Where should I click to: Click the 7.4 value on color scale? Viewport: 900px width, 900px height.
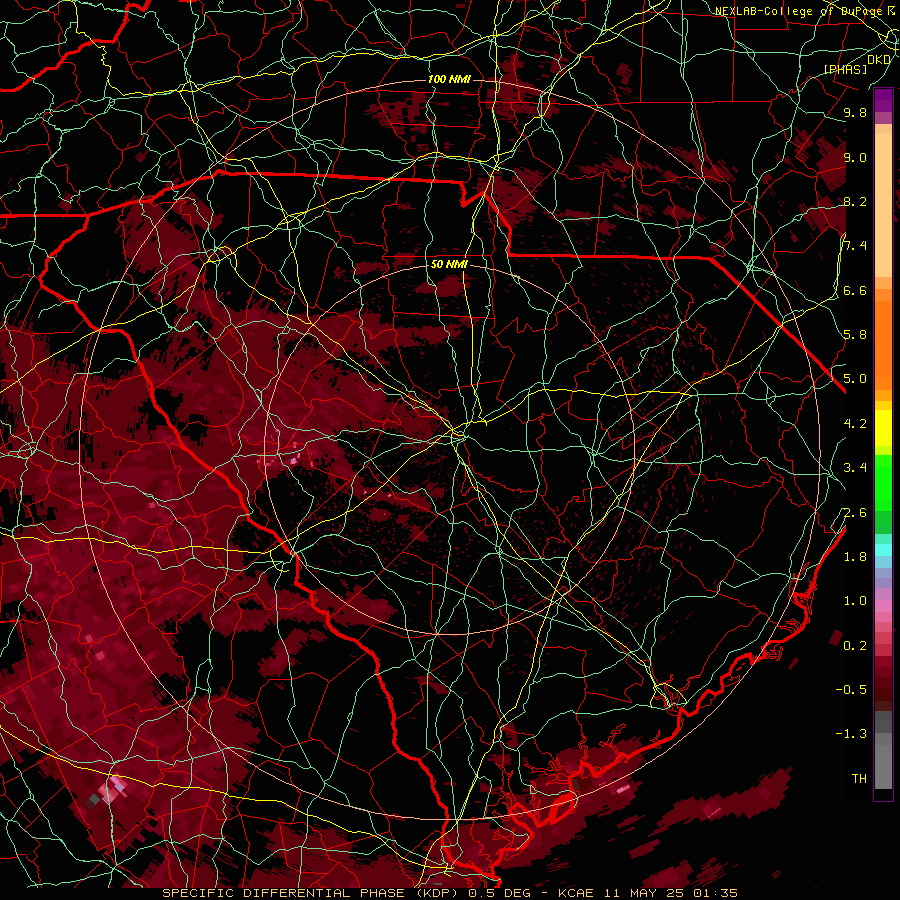pos(855,246)
